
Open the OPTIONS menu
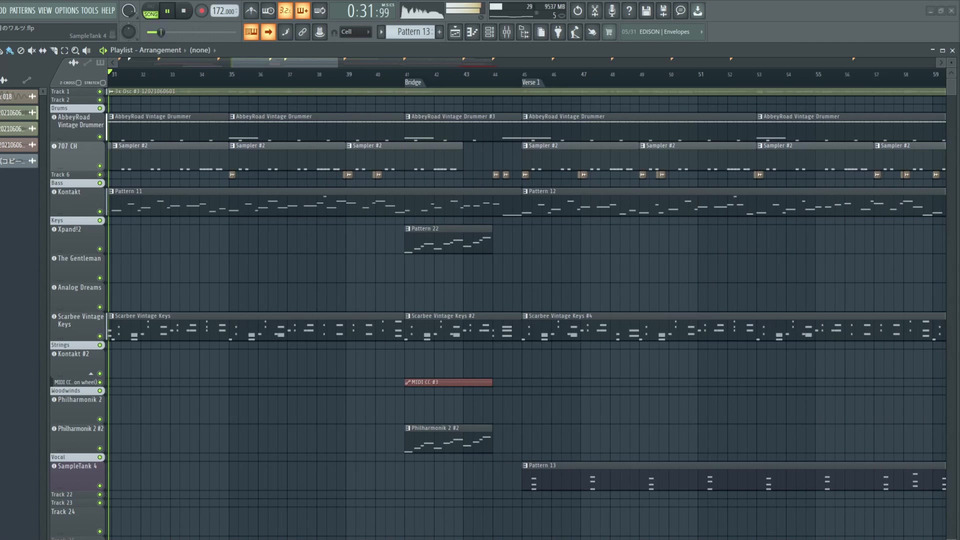67,10
